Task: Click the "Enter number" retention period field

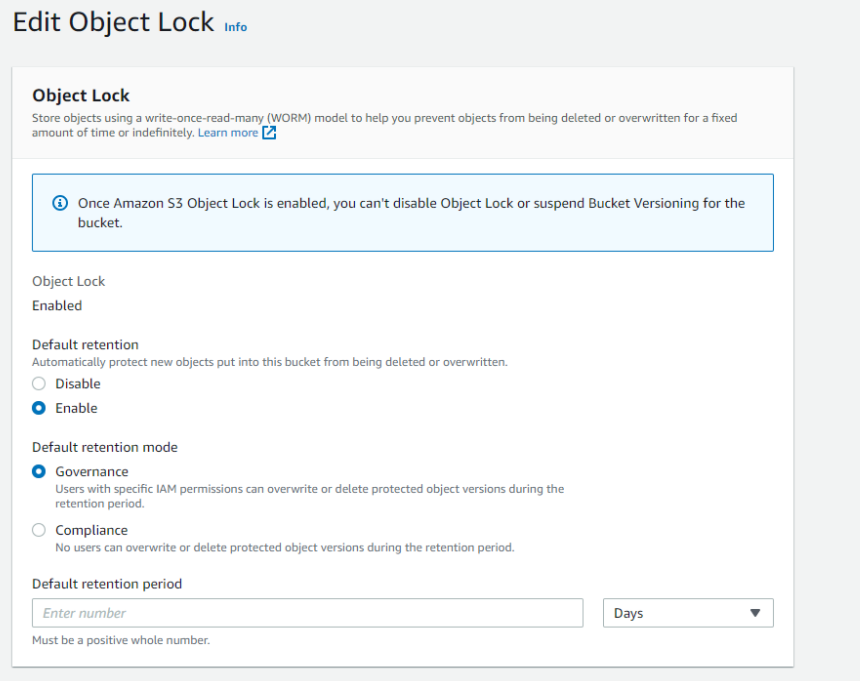Action: point(307,613)
